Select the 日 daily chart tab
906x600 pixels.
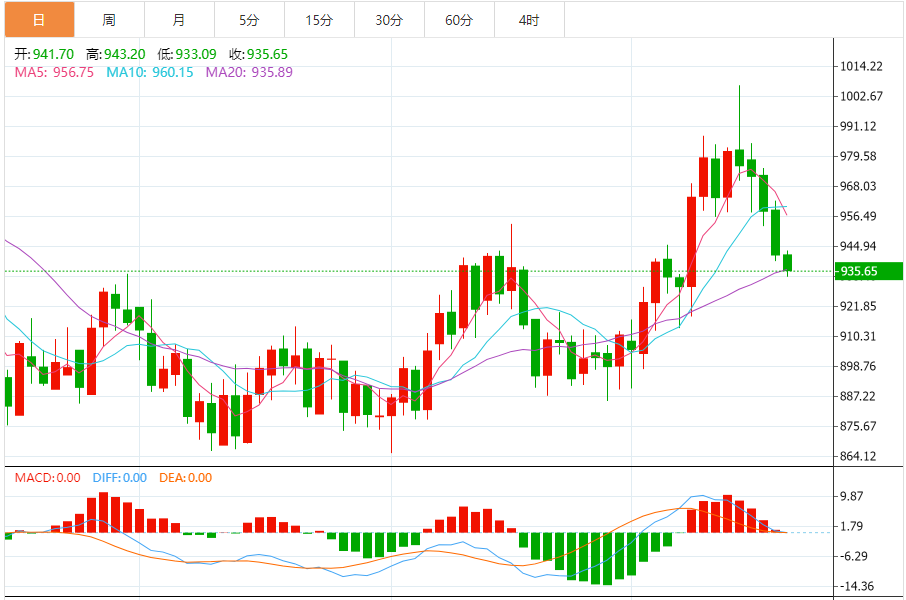[39, 20]
